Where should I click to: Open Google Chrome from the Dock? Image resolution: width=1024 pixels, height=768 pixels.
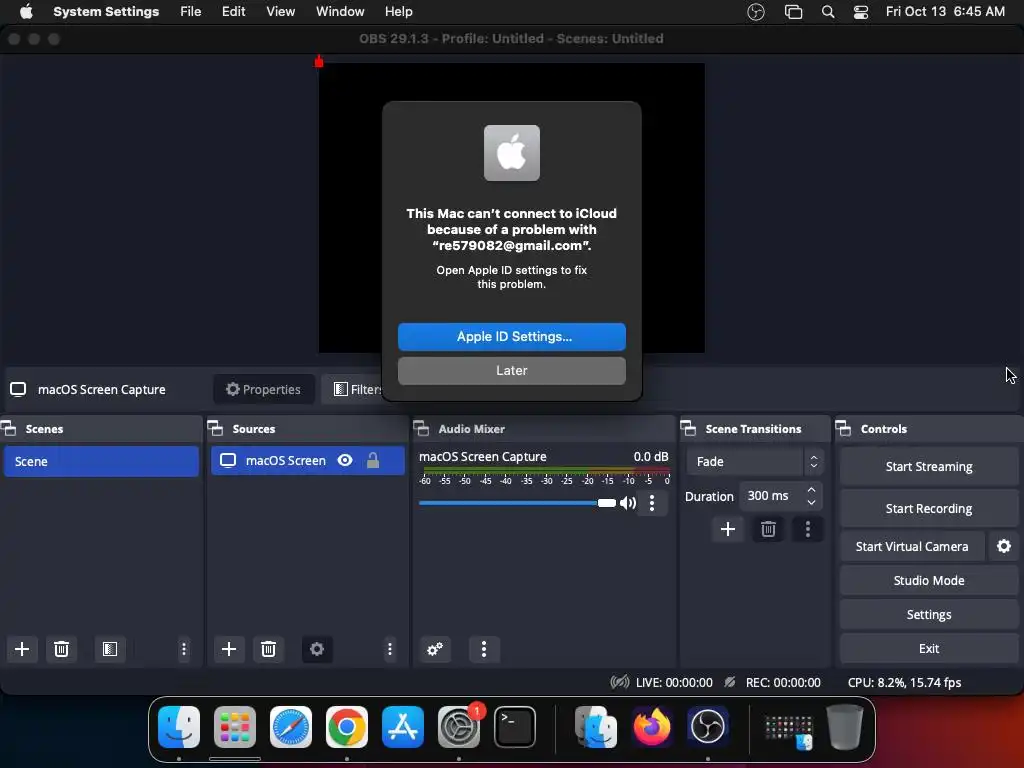click(347, 726)
